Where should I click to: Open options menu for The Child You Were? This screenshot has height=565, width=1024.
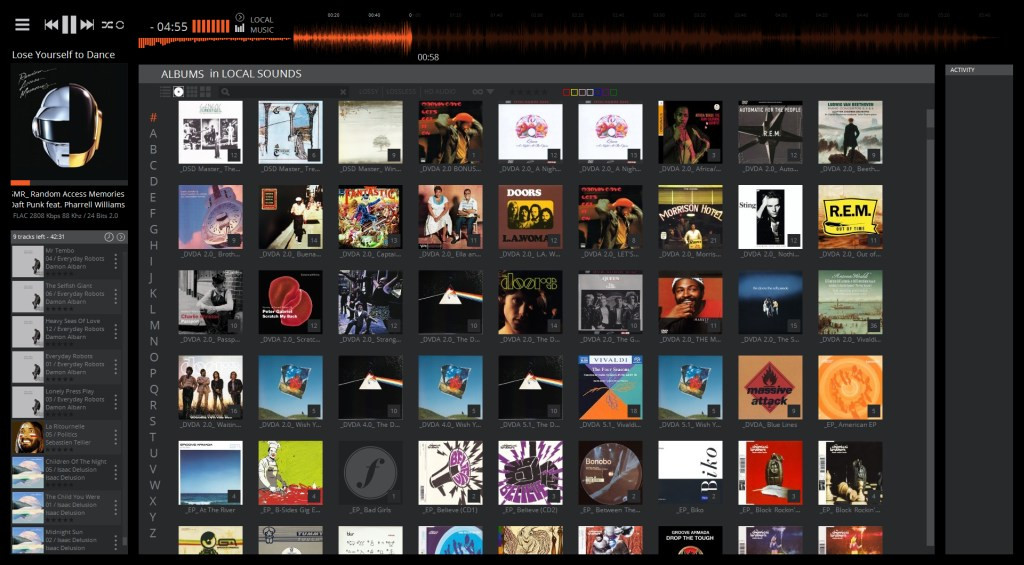tap(116, 508)
